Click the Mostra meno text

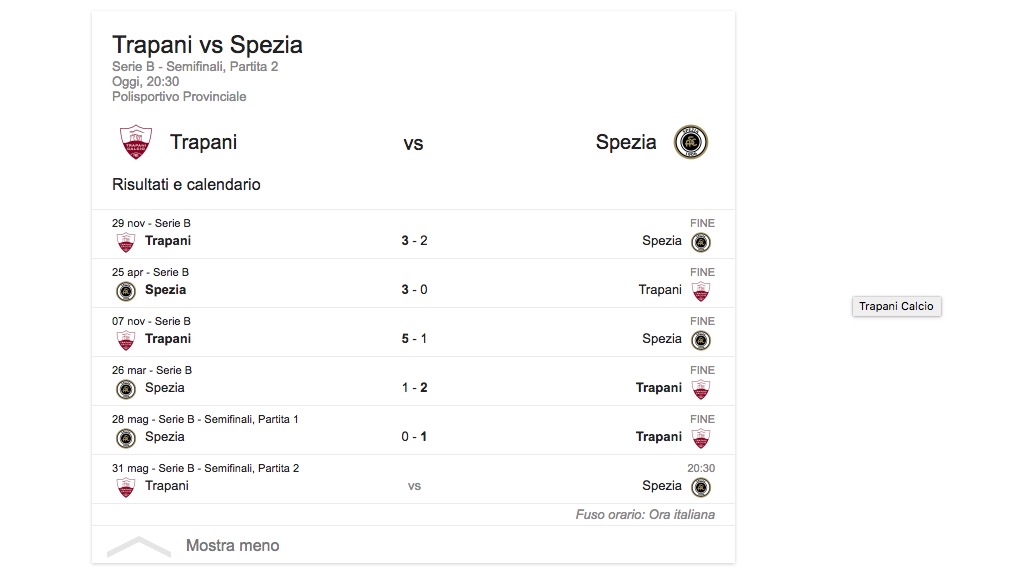(232, 546)
